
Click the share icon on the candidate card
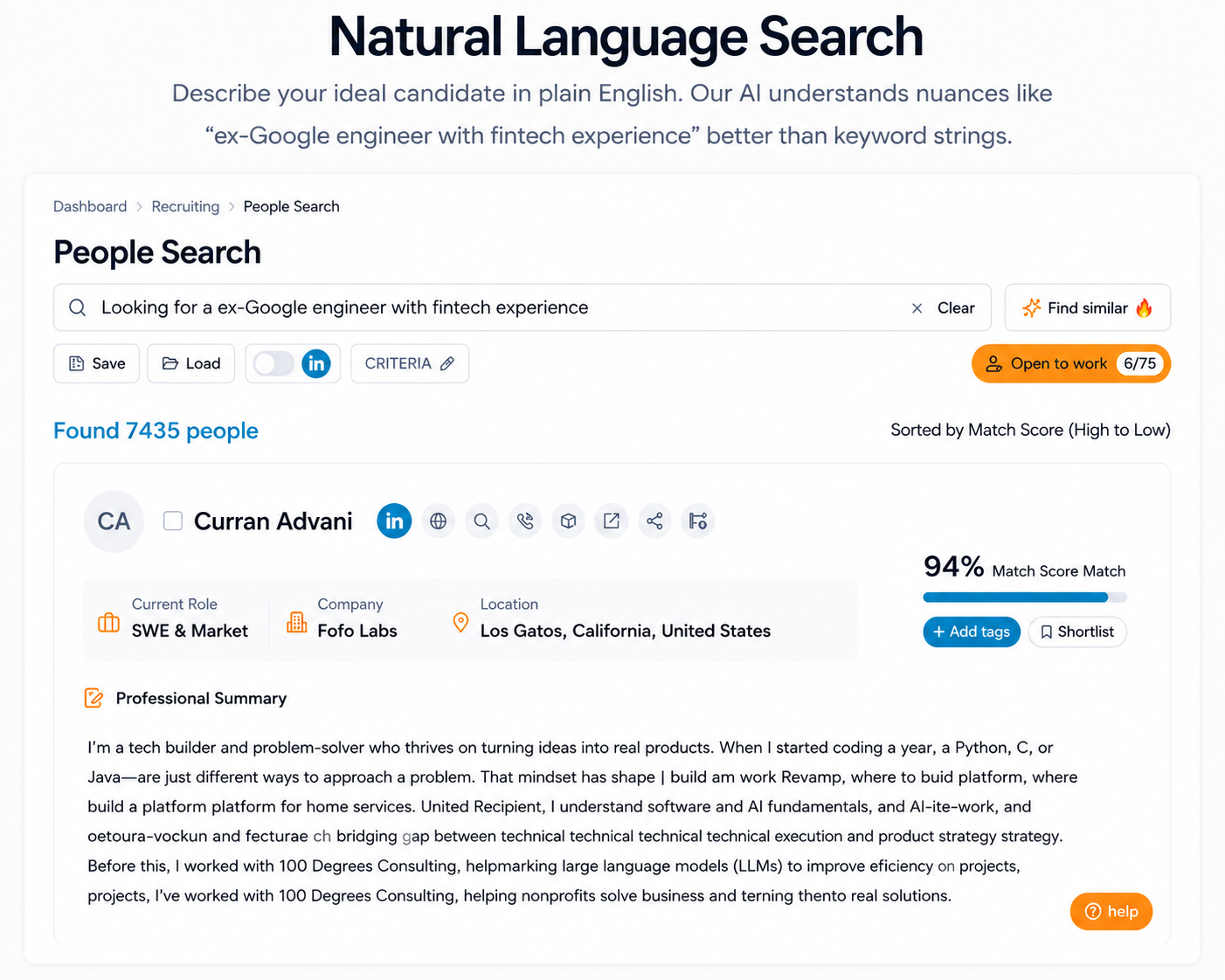coord(654,521)
